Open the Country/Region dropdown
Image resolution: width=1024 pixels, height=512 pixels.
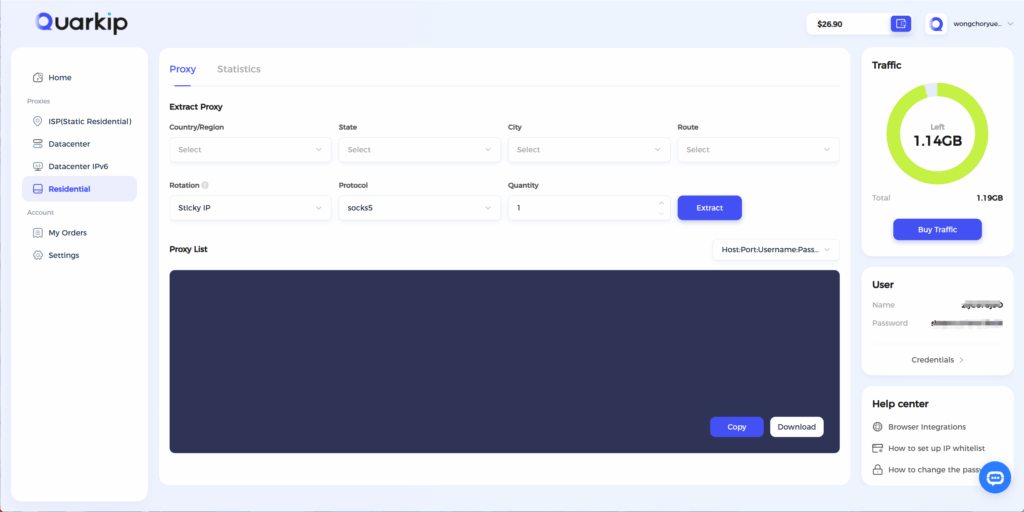click(250, 150)
